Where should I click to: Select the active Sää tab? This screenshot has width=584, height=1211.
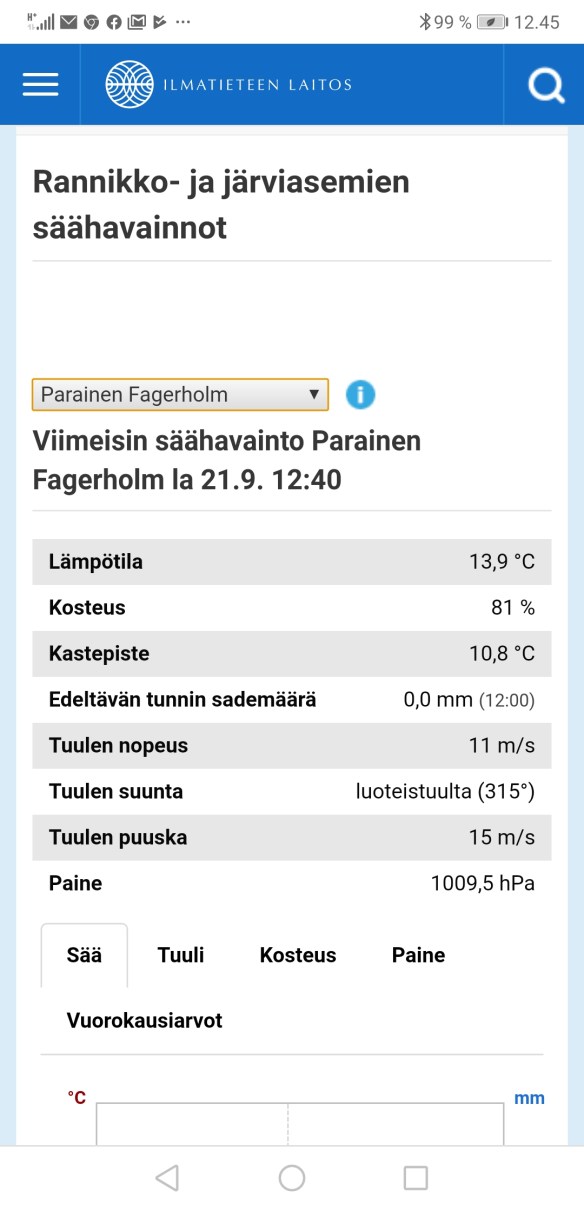(84, 955)
